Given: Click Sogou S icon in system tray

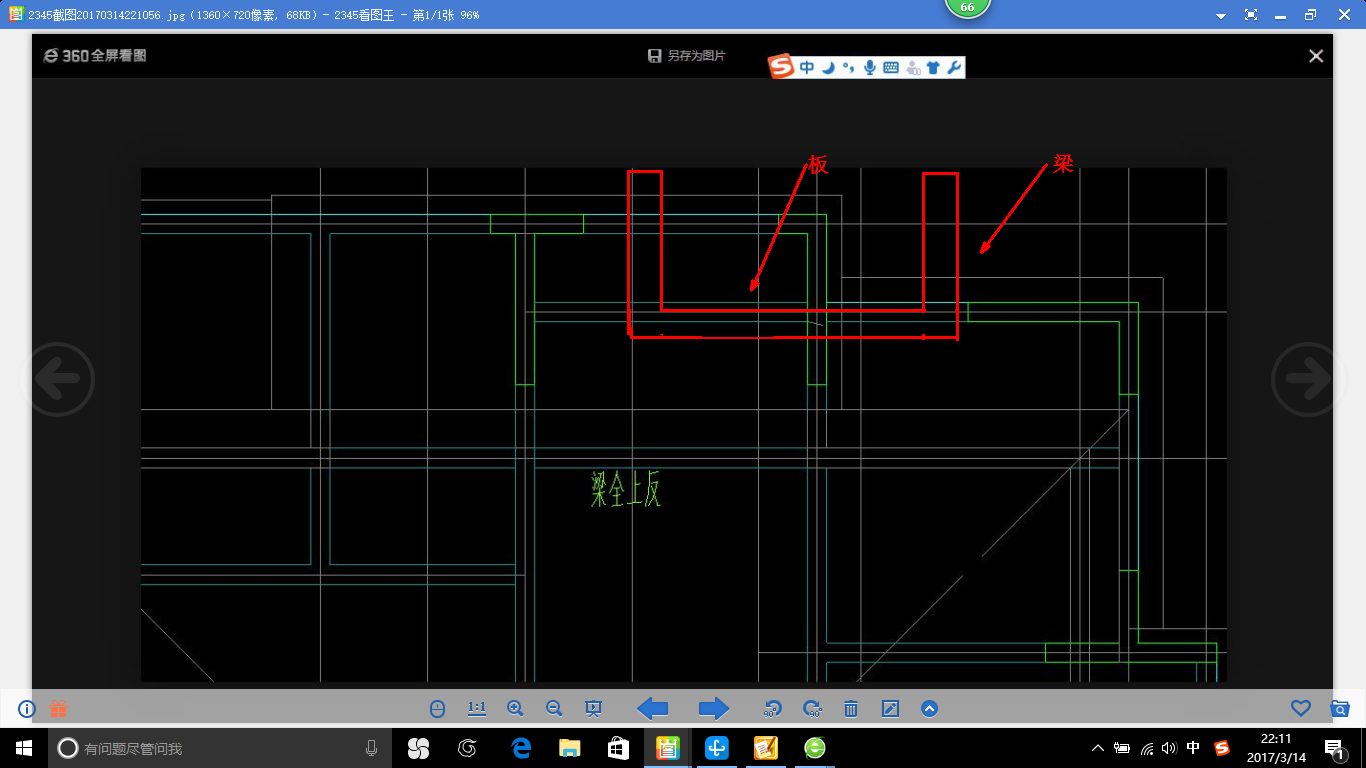Looking at the screenshot, I should (x=1222, y=748).
